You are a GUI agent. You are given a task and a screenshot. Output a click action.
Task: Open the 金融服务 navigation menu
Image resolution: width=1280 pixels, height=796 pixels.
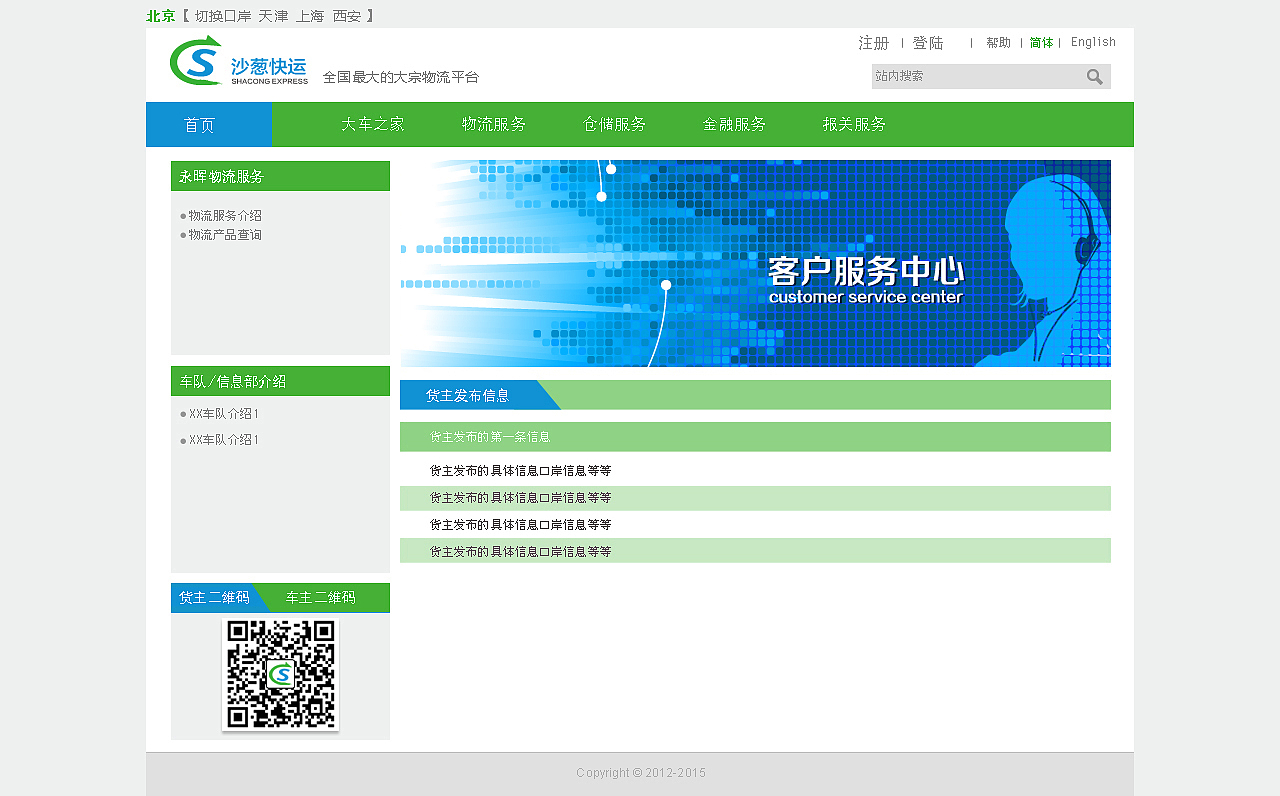pos(734,125)
